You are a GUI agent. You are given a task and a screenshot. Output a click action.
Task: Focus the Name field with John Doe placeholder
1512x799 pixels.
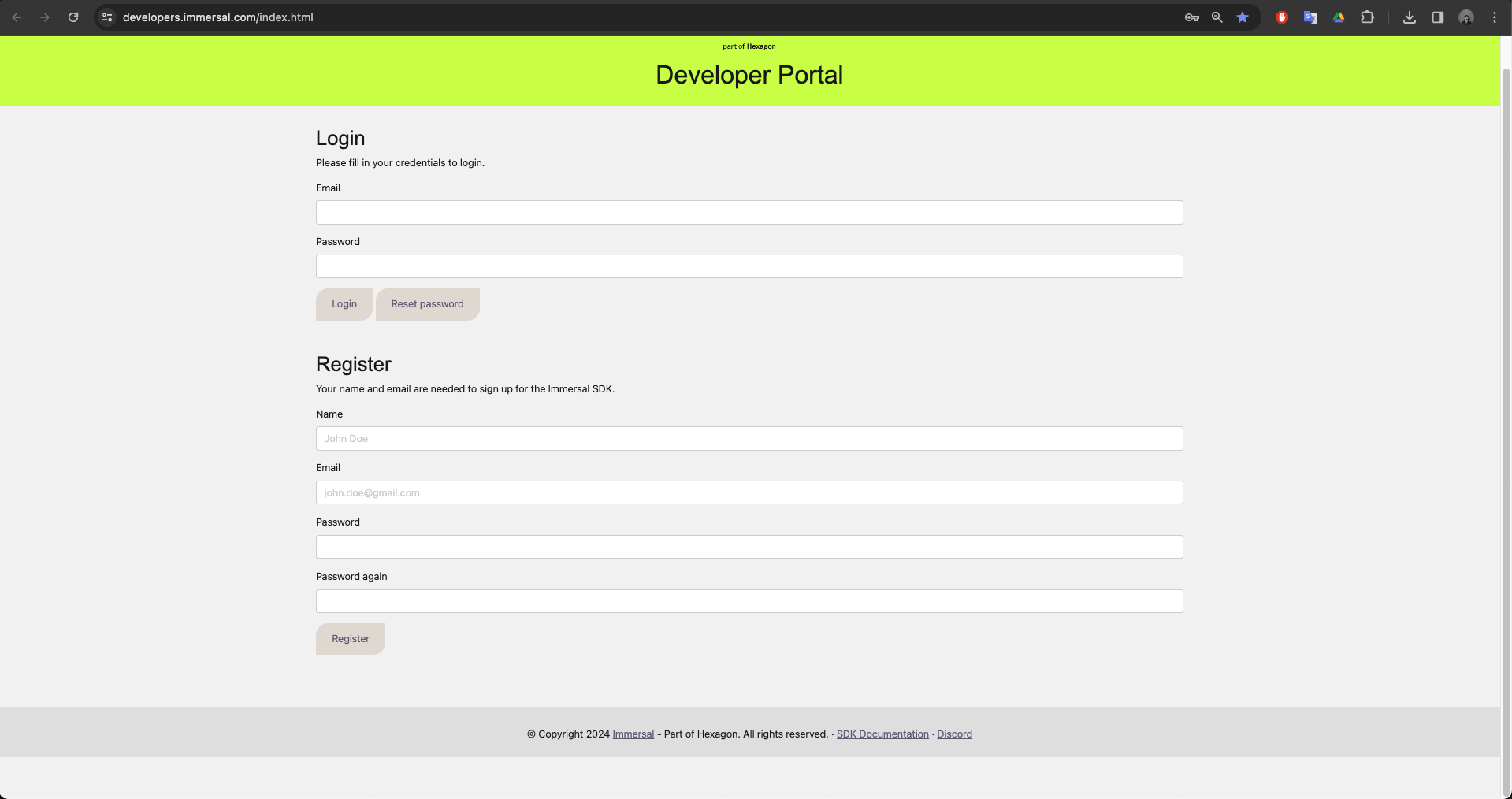point(749,439)
